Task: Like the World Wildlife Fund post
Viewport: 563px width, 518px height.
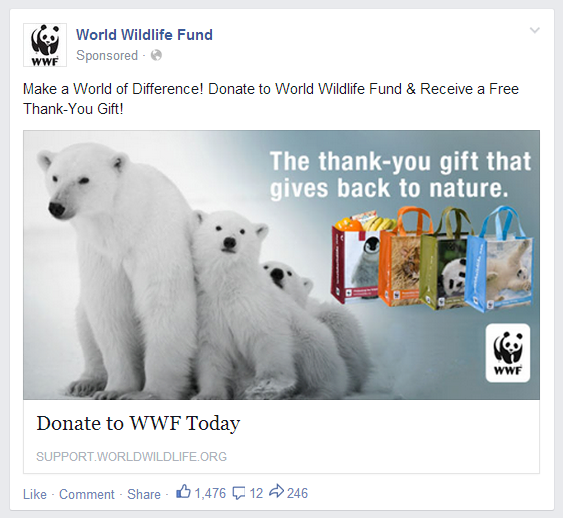Action: pyautogui.click(x=35, y=494)
